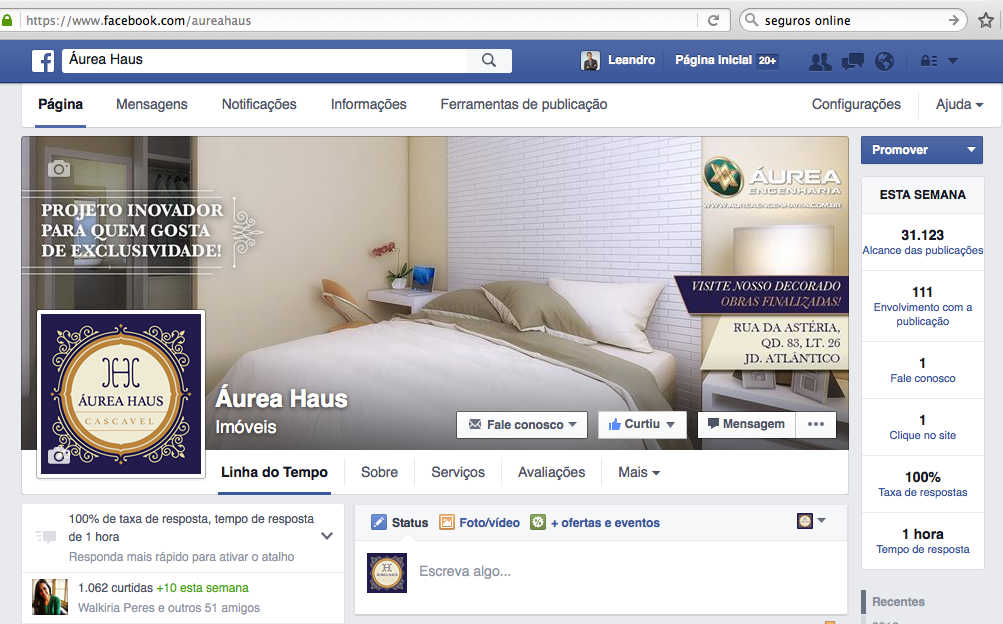This screenshot has width=1003, height=624.
Task: Open the Ajuda dropdown menu
Action: [959, 104]
